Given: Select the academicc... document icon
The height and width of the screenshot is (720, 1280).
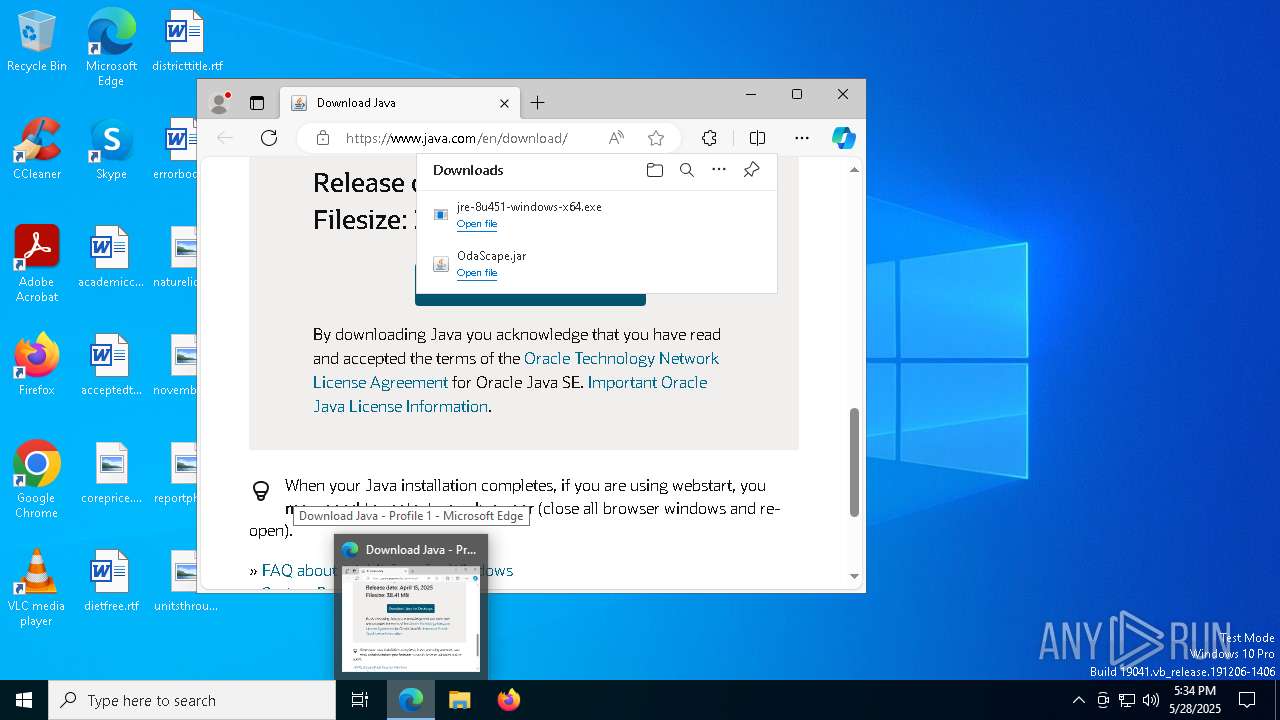Looking at the screenshot, I should [111, 257].
